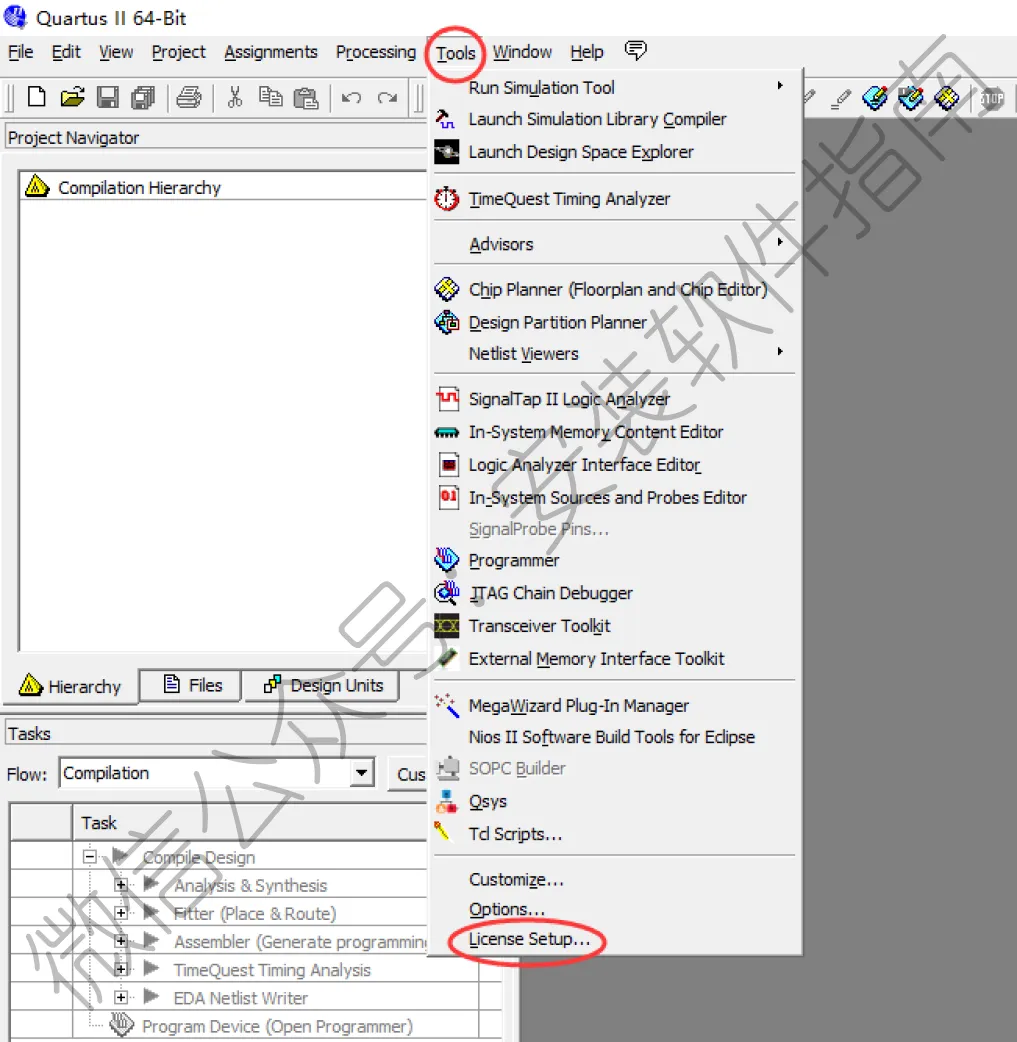
Task: Open the Help menu
Action: (587, 52)
